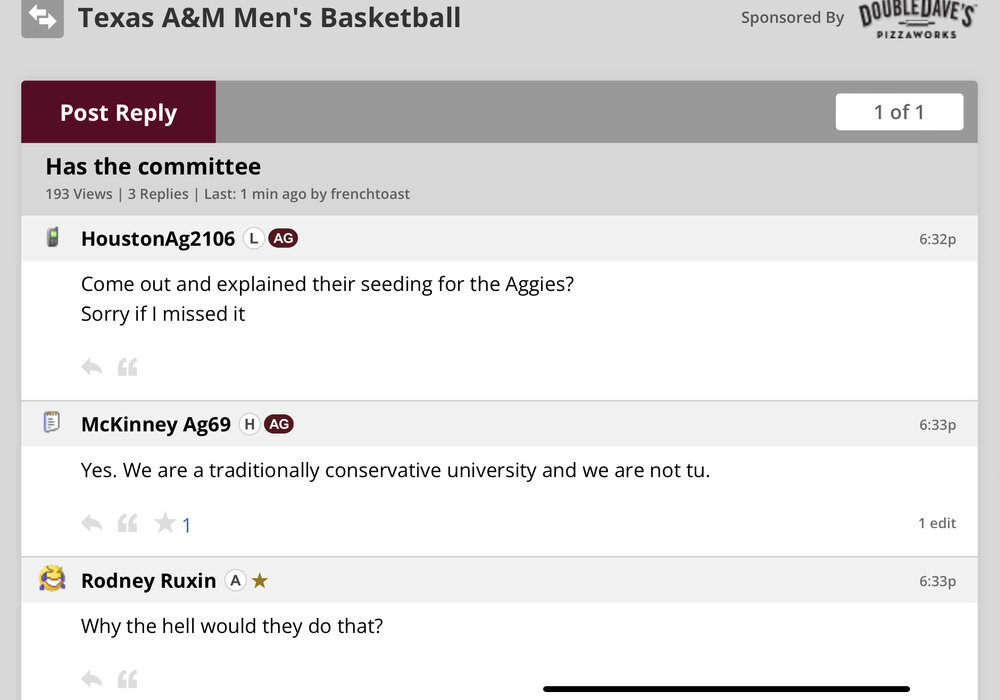Screen dimensions: 1000x700
Task: Click the quote icon under Rodney Ruxin's post
Action: click(x=127, y=679)
